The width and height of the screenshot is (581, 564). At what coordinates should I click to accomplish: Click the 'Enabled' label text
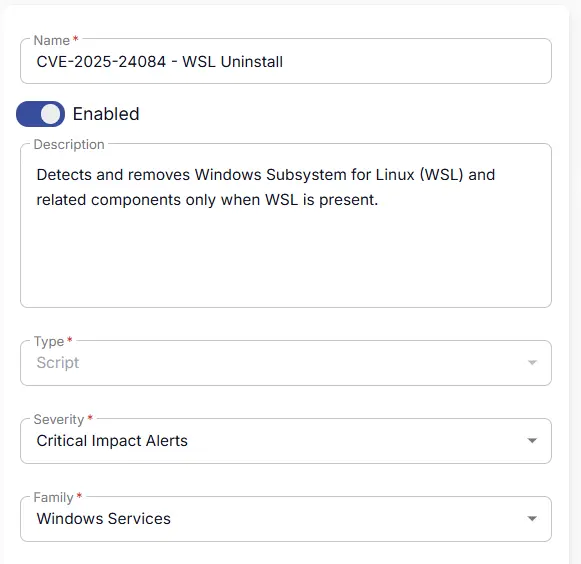(106, 114)
